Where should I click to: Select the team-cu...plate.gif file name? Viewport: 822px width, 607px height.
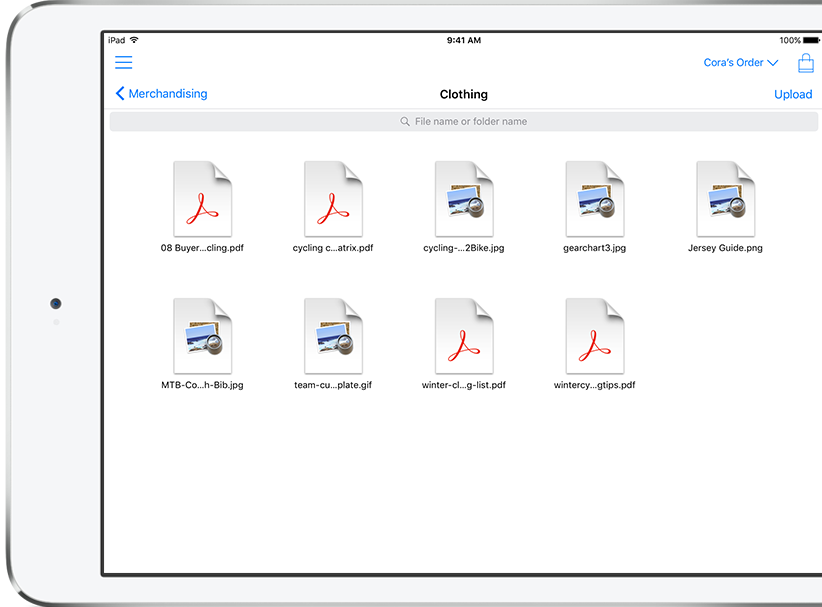(333, 385)
